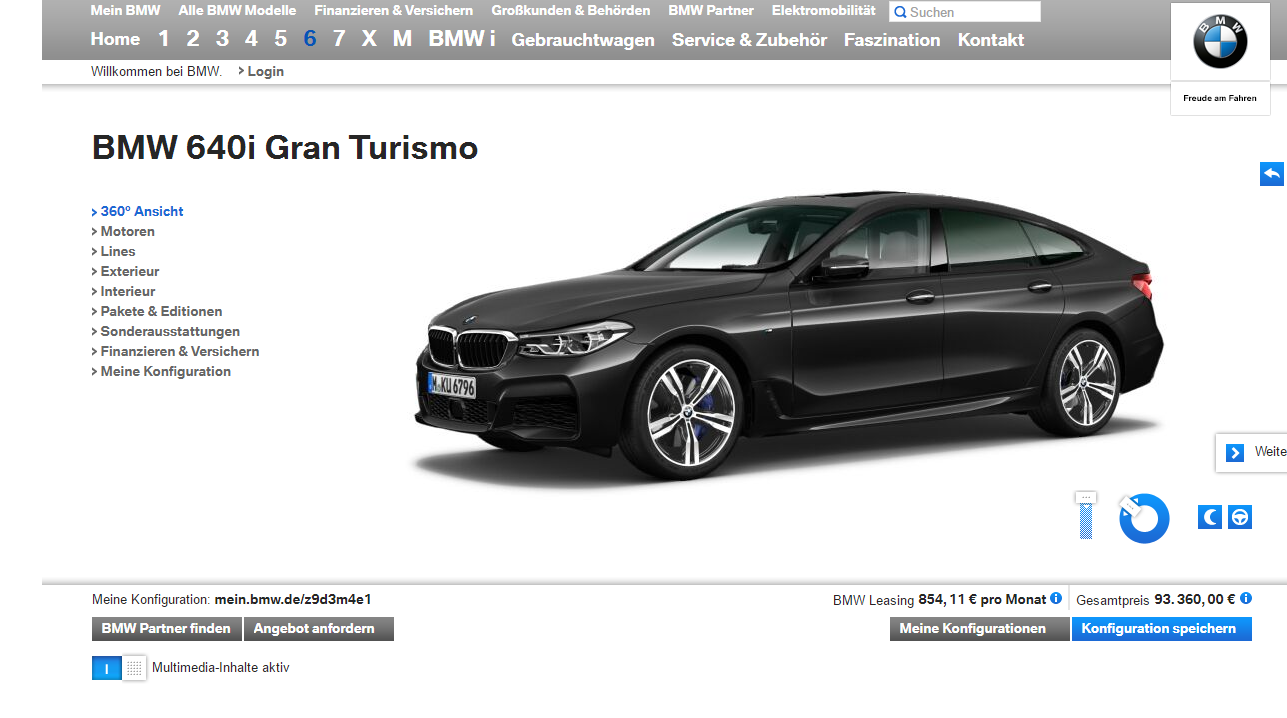This screenshot has width=1287, height=718.
Task: Click the blue arrow next to Weiter
Action: pyautogui.click(x=1235, y=452)
